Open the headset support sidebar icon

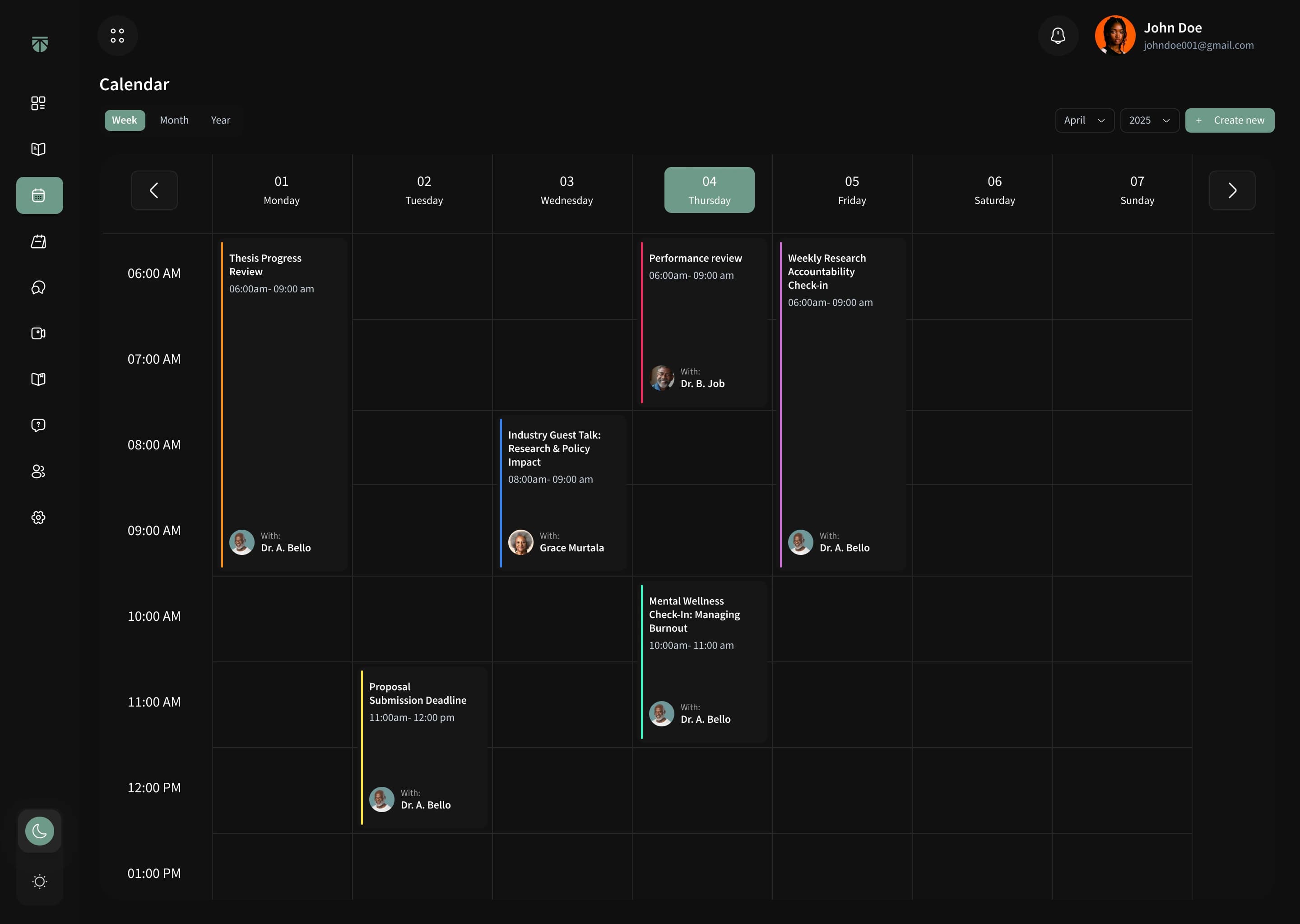38,287
